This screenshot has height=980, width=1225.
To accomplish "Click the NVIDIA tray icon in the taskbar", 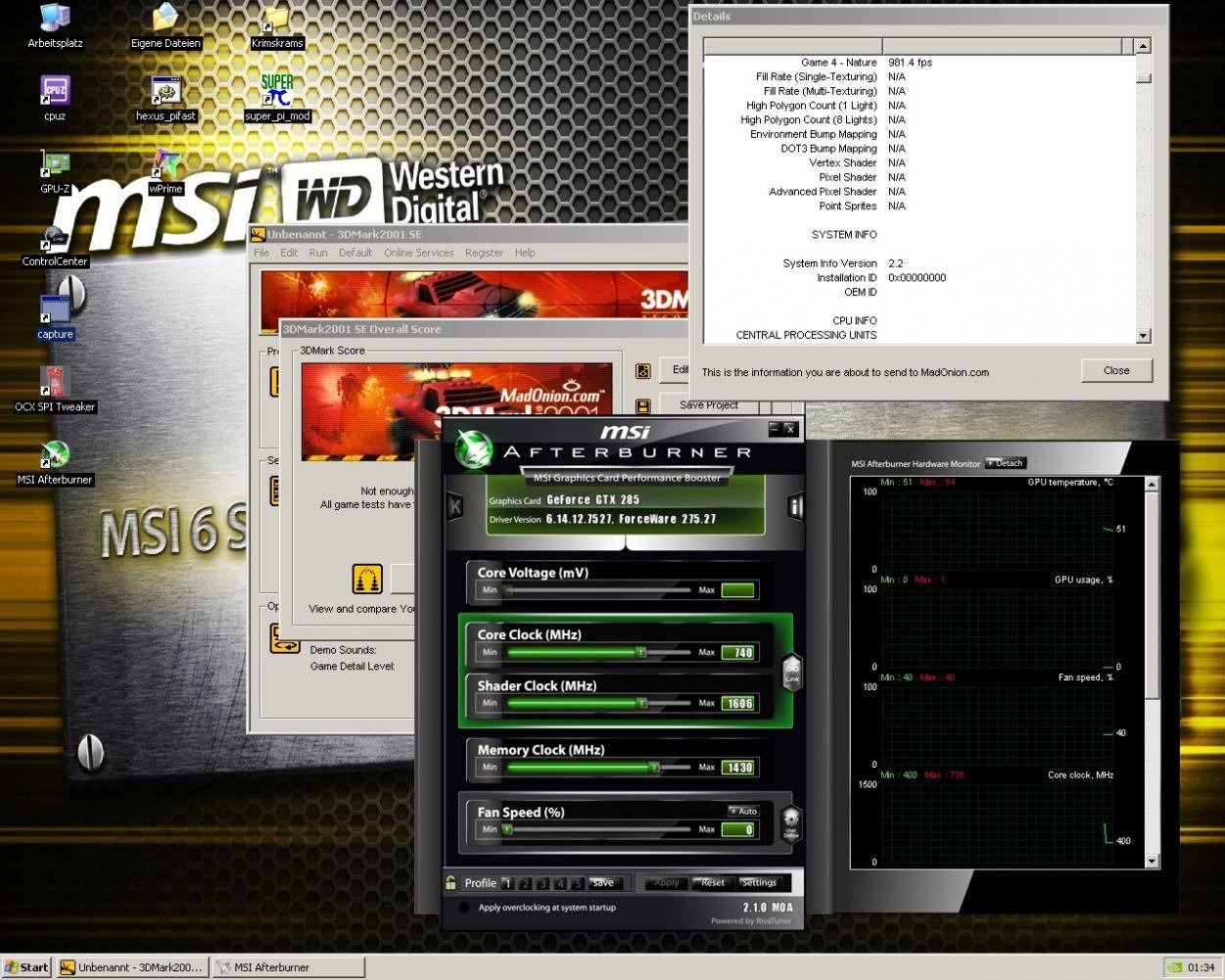I will [1174, 967].
